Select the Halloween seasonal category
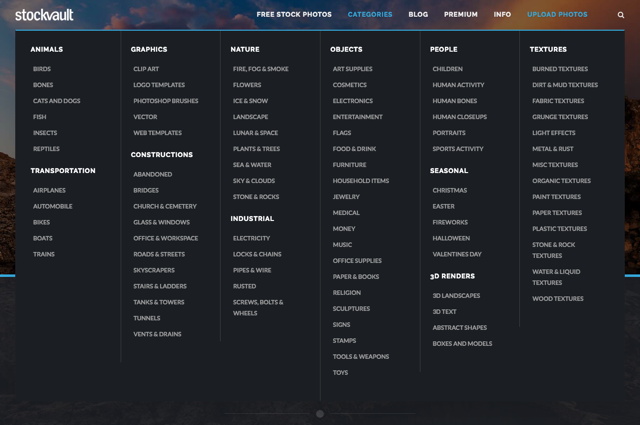640x425 pixels. tap(451, 238)
